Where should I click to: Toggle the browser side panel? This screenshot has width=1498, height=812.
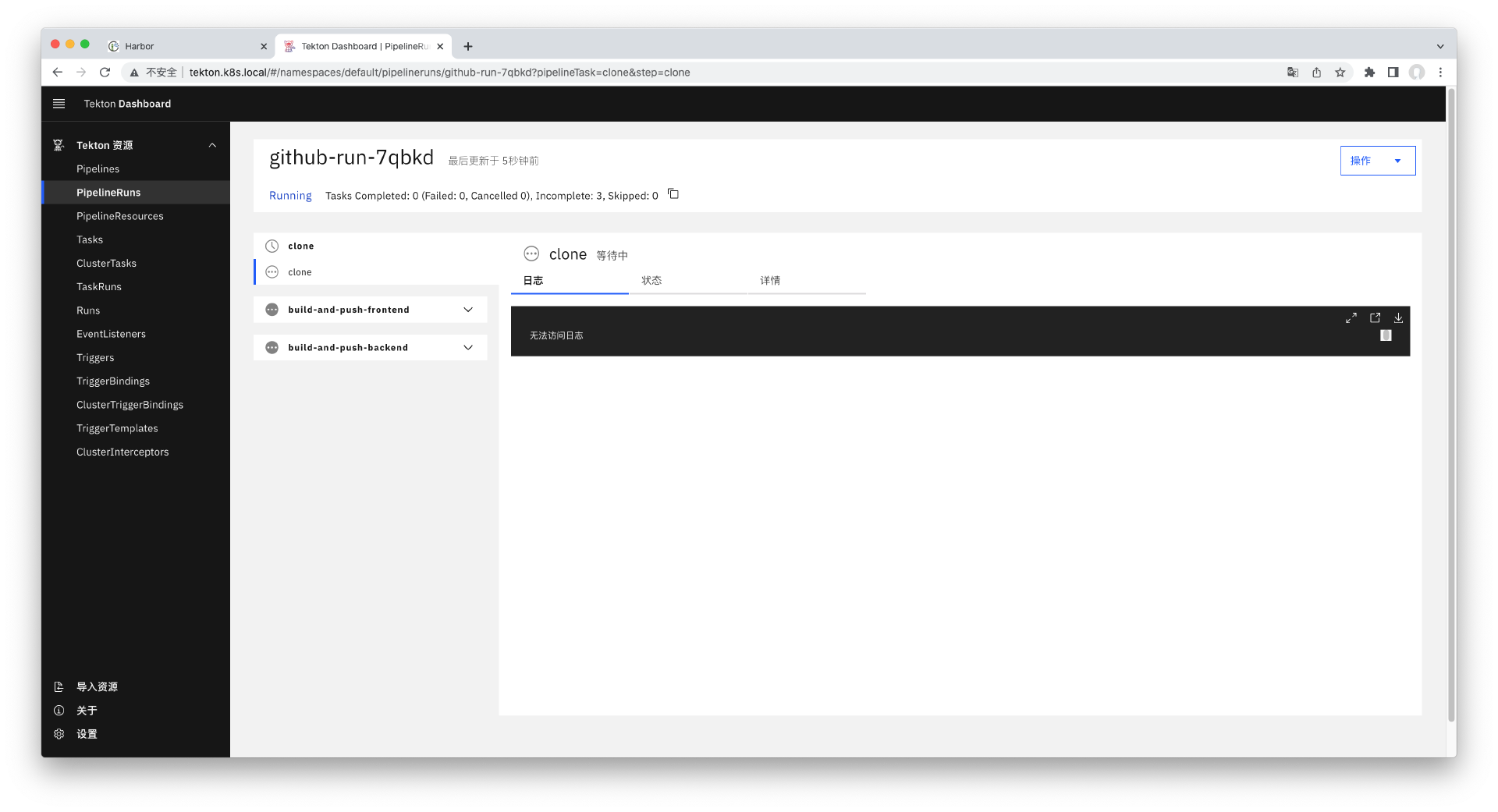pyautogui.click(x=1393, y=73)
